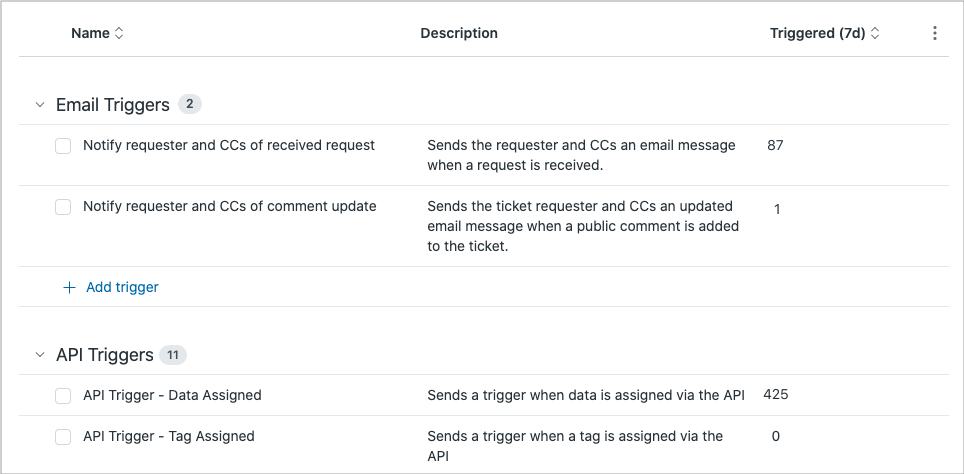
Task: Collapse the API Triggers section chevron
Action: [x=40, y=355]
